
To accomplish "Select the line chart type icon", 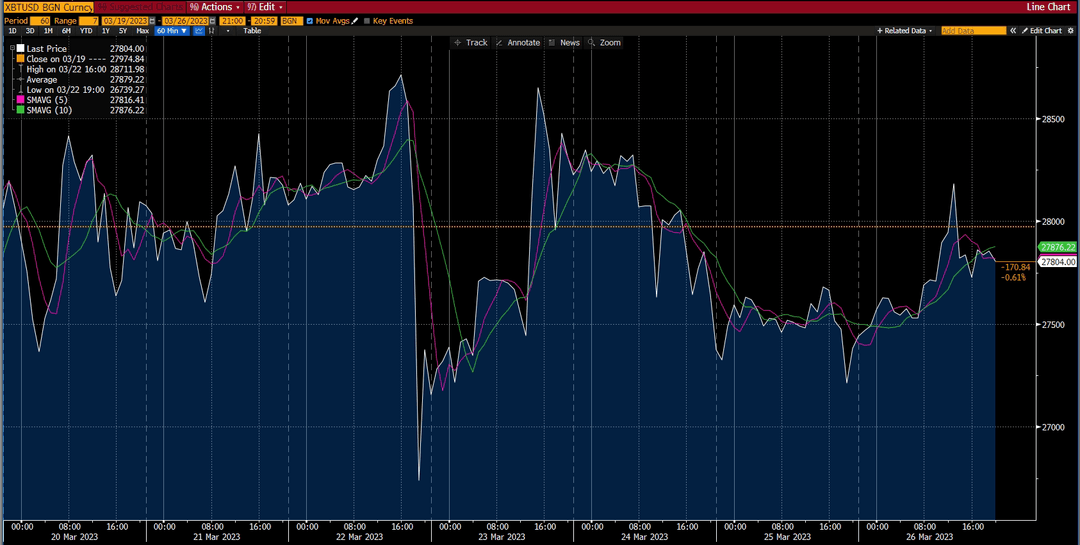I will coord(199,31).
